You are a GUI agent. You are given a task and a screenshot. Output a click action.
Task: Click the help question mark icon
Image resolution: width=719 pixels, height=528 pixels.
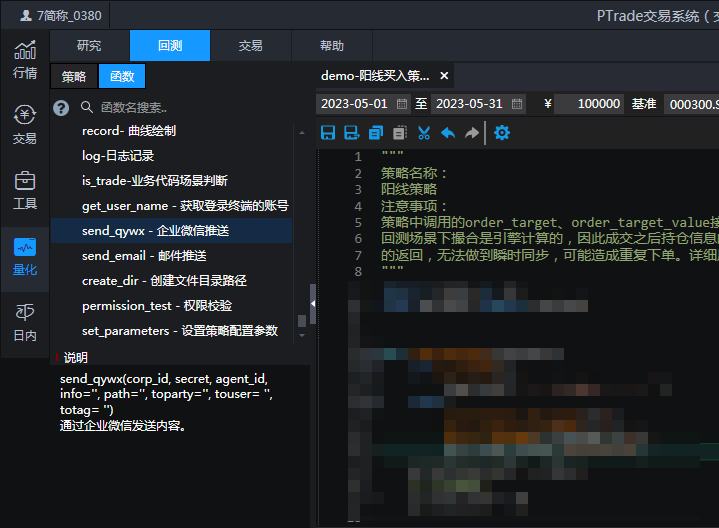pos(61,107)
